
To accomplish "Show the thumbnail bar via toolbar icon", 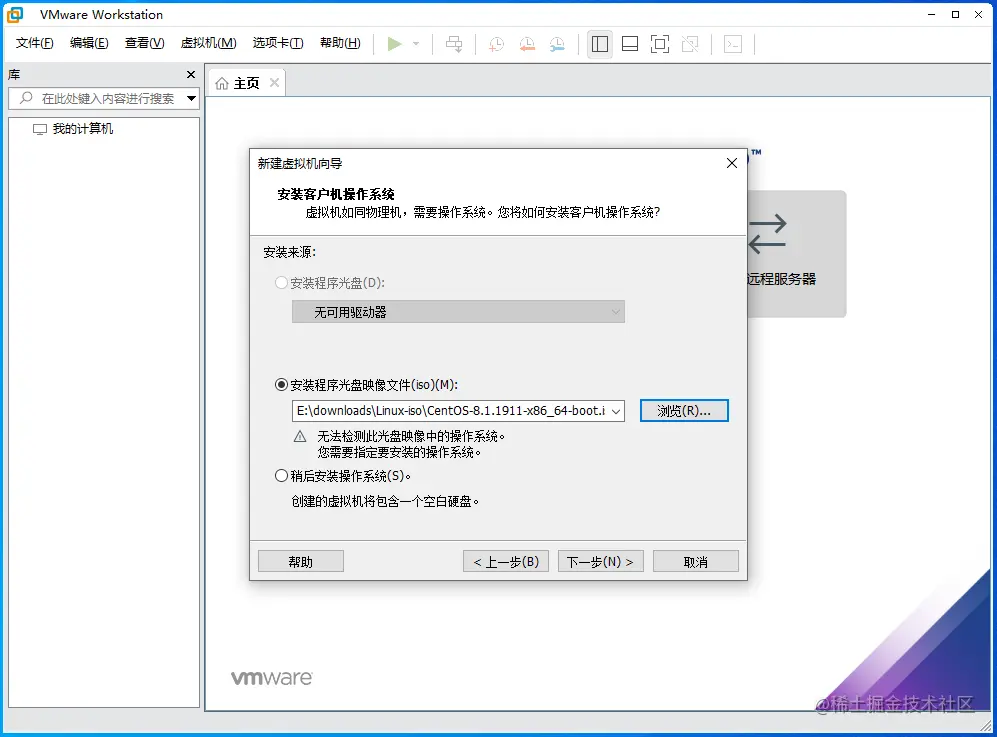I will pos(631,44).
